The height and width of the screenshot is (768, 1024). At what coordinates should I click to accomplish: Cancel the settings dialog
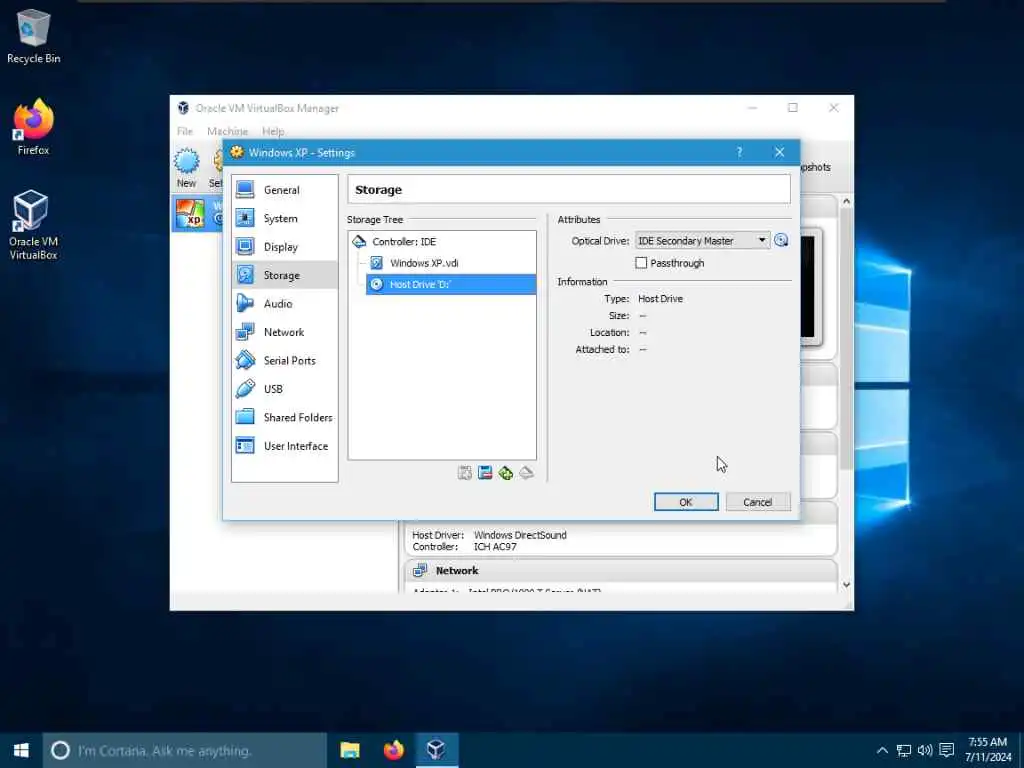click(x=758, y=502)
